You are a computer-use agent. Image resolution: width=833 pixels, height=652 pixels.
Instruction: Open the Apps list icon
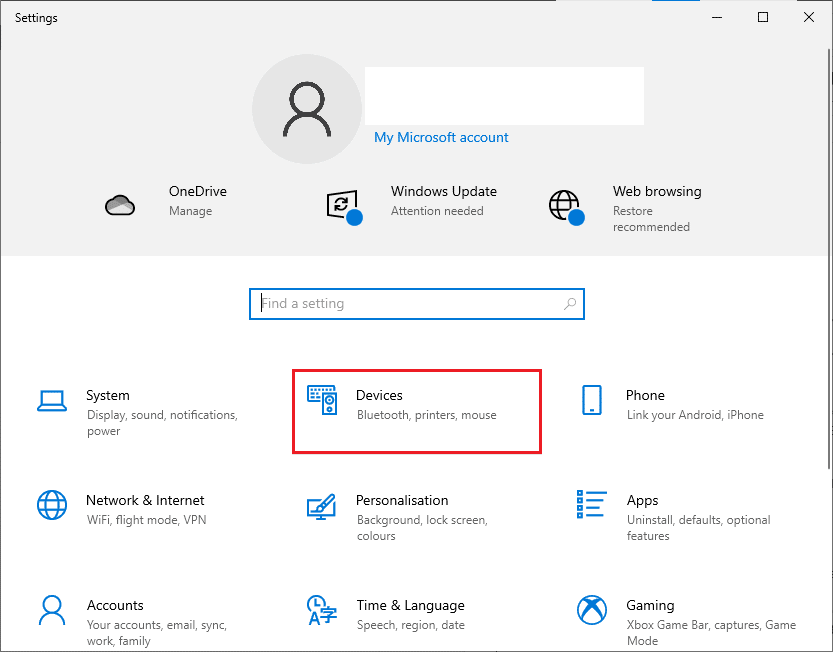592,504
